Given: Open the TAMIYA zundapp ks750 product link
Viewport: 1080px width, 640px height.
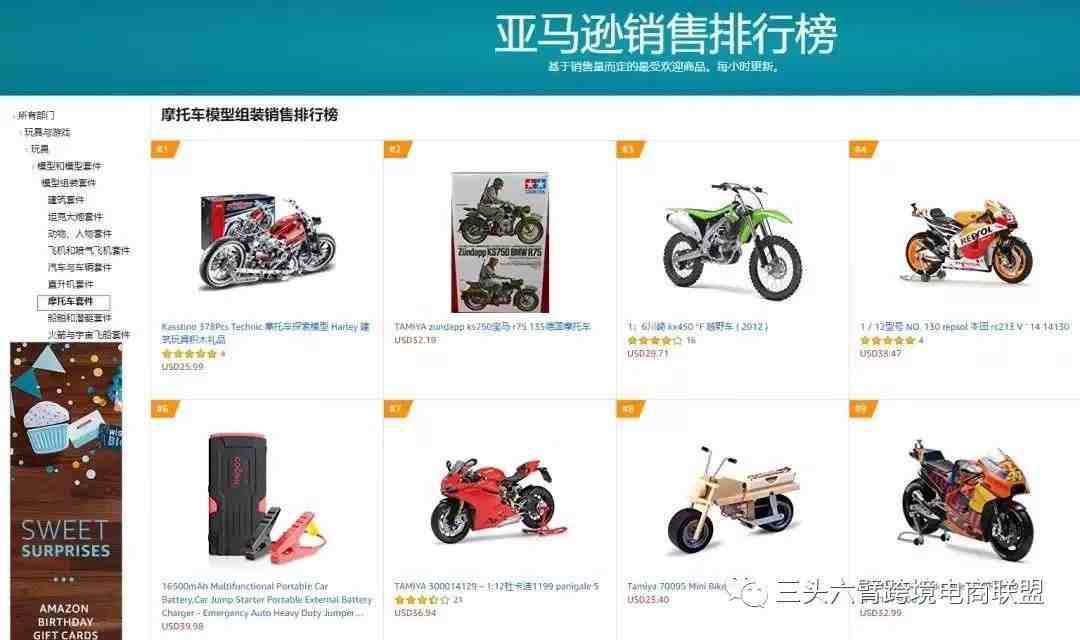Looking at the screenshot, I should coord(492,327).
